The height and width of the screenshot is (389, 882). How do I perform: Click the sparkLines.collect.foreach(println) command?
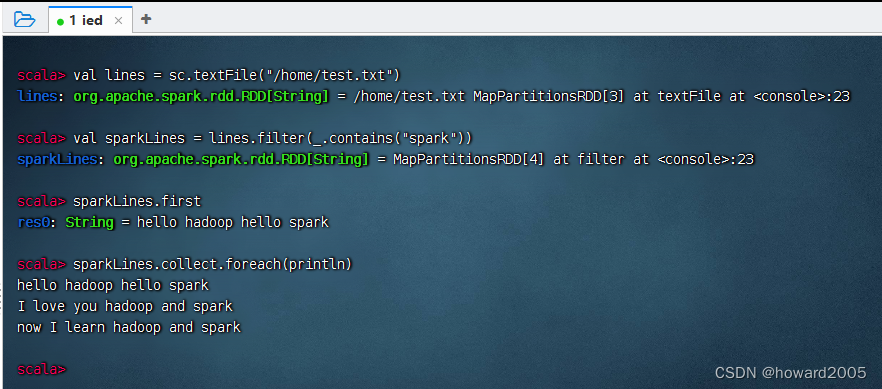pos(213,264)
